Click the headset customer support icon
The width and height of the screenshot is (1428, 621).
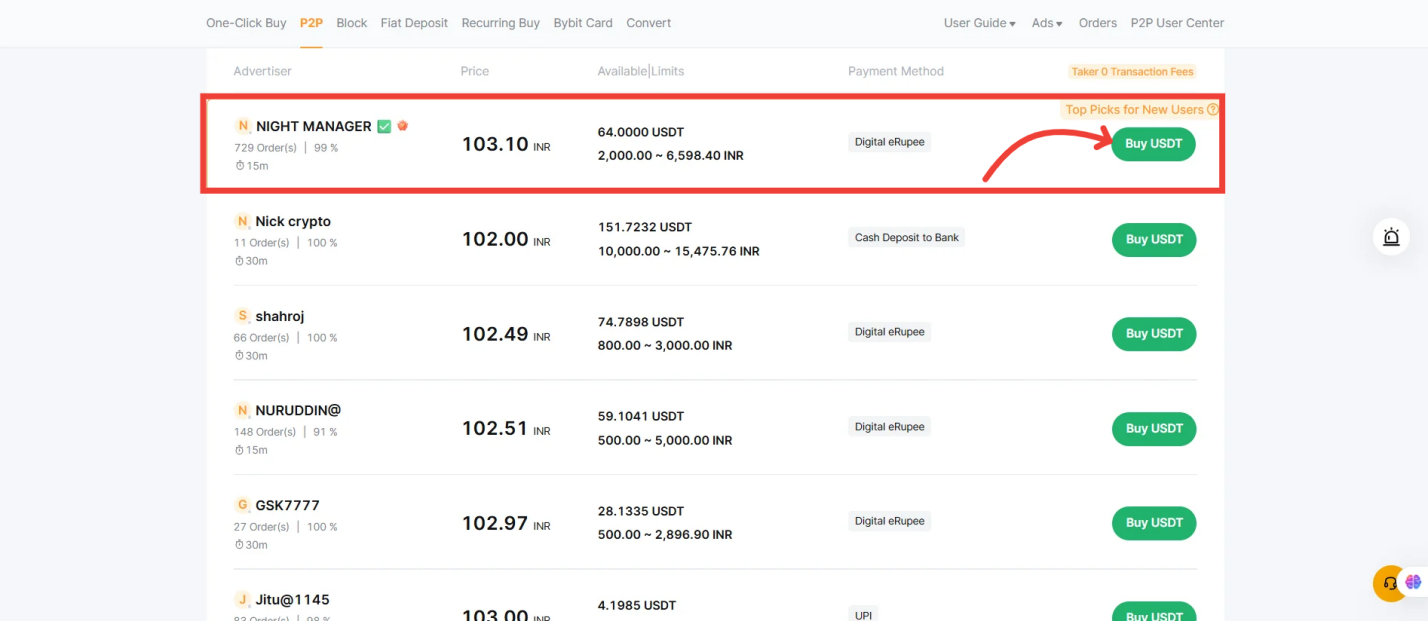[x=1389, y=583]
